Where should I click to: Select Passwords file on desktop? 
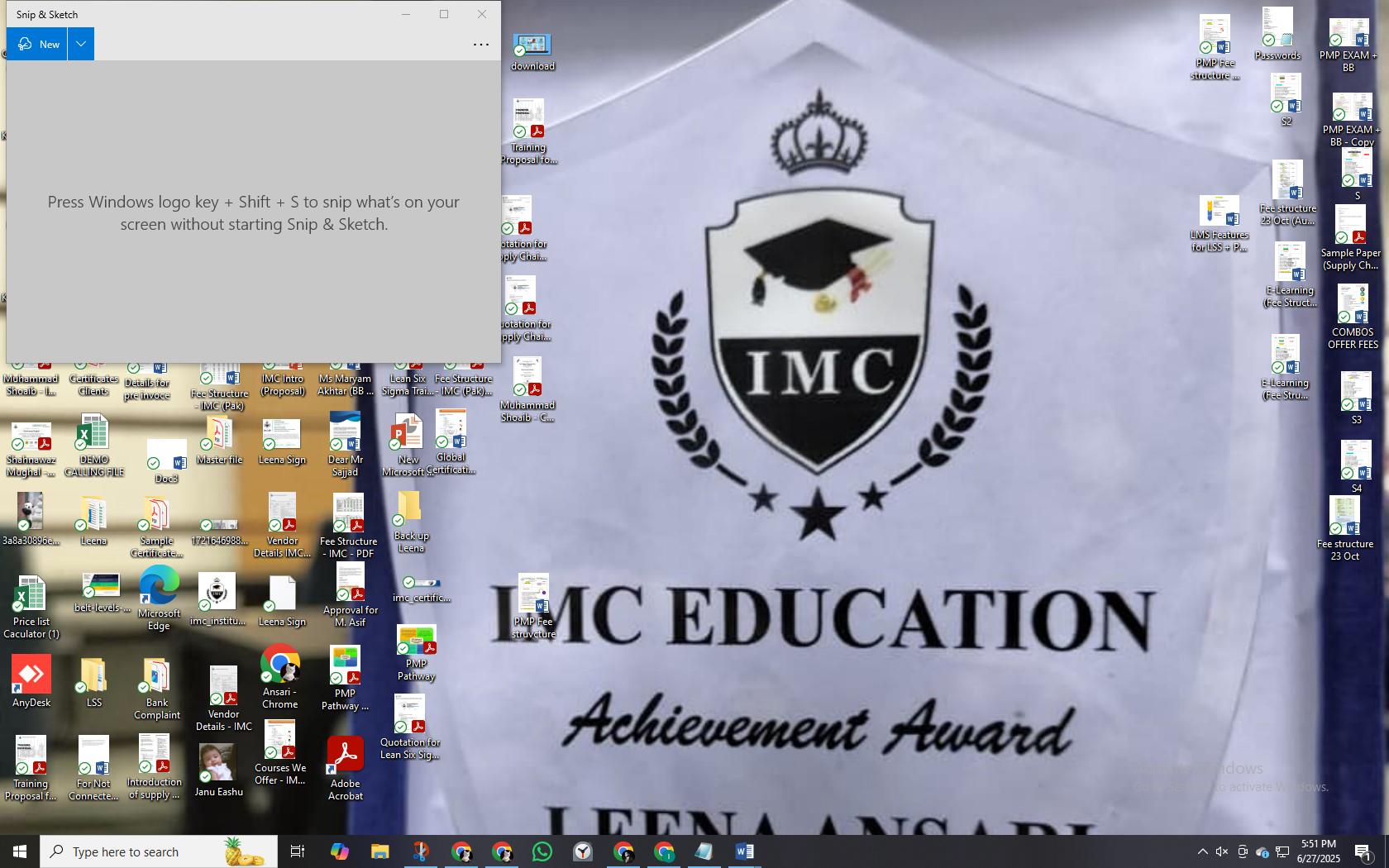1277,35
